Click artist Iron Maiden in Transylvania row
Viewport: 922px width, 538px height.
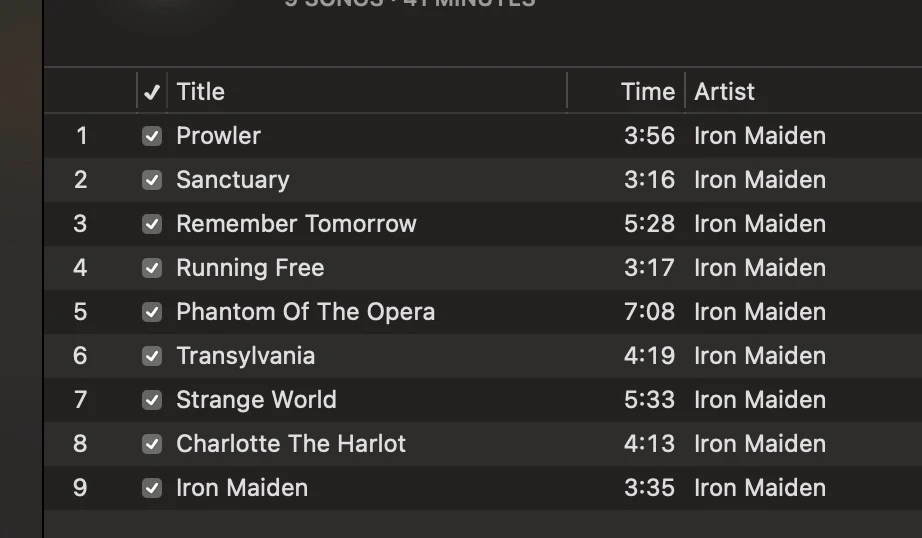(760, 356)
